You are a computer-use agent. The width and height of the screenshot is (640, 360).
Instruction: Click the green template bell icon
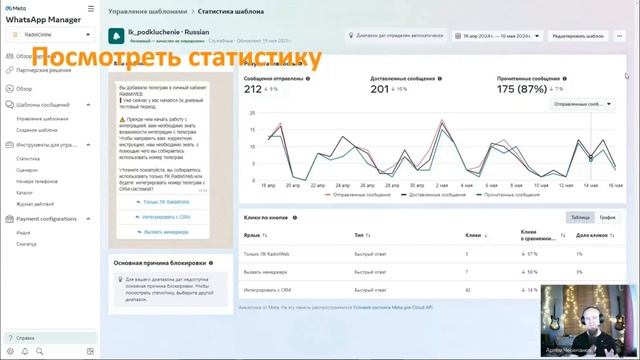(x=116, y=36)
